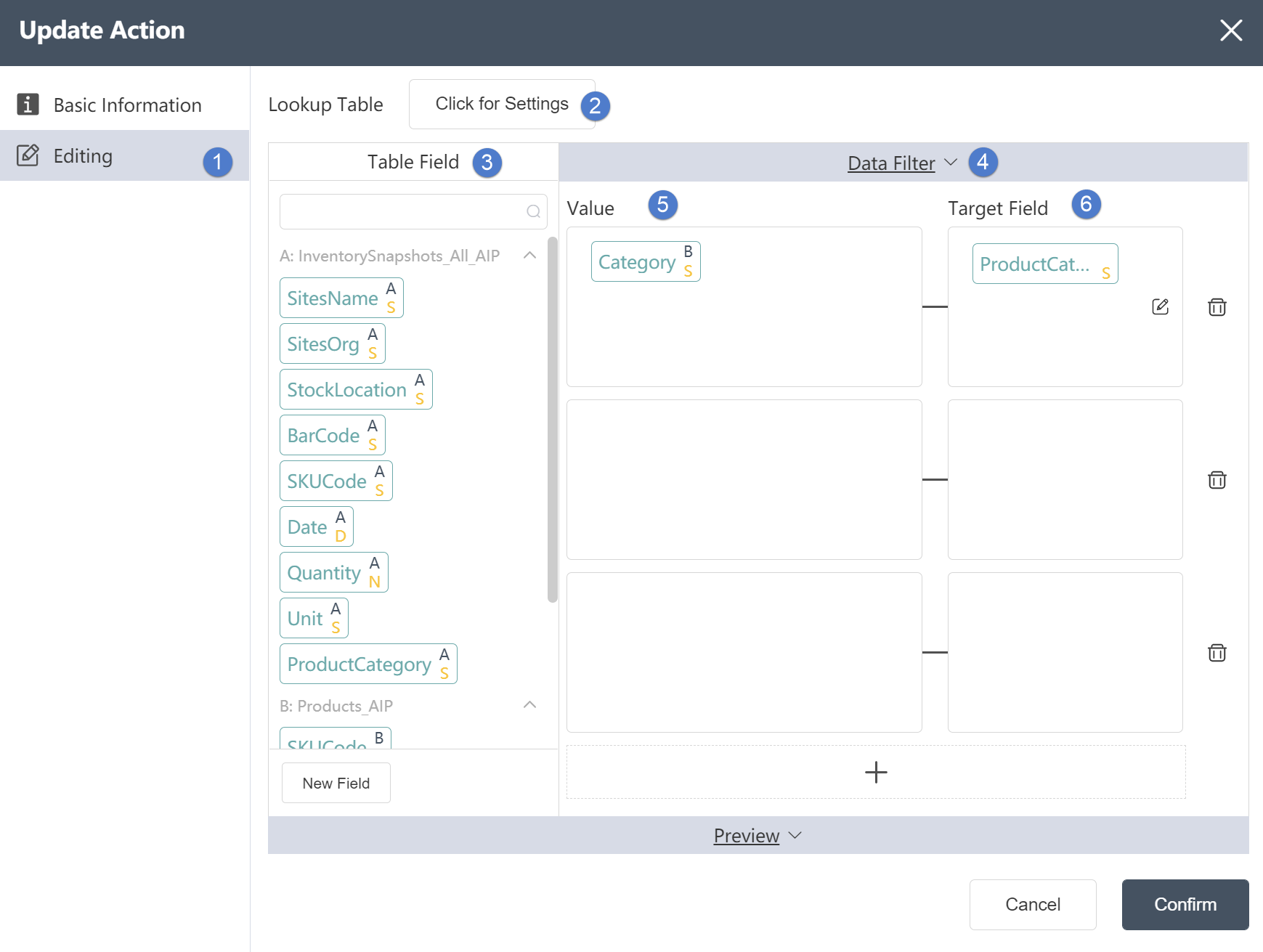Click the Category value tag

tap(646, 261)
